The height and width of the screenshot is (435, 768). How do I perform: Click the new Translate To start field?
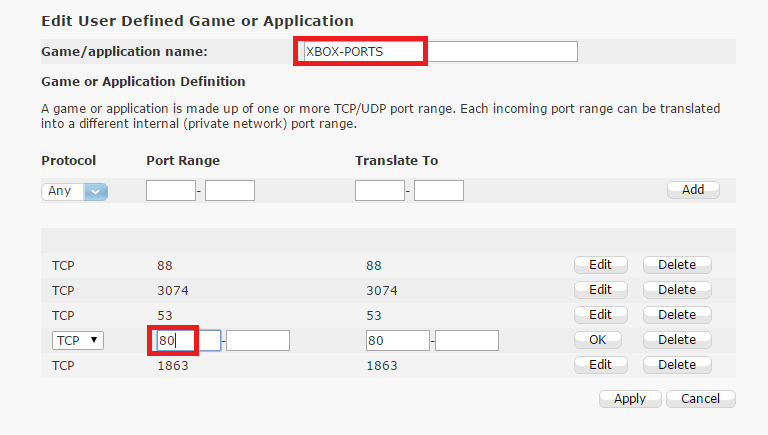pyautogui.click(x=380, y=191)
